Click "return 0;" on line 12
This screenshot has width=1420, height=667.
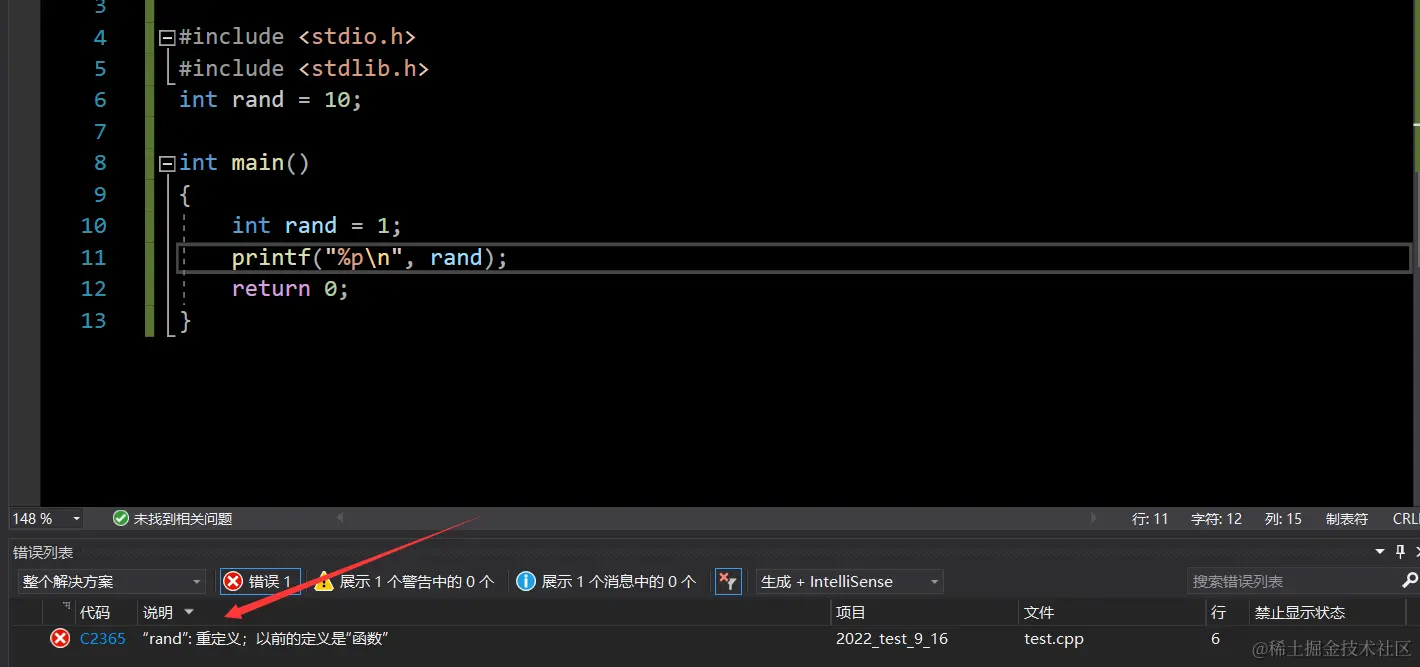point(290,289)
